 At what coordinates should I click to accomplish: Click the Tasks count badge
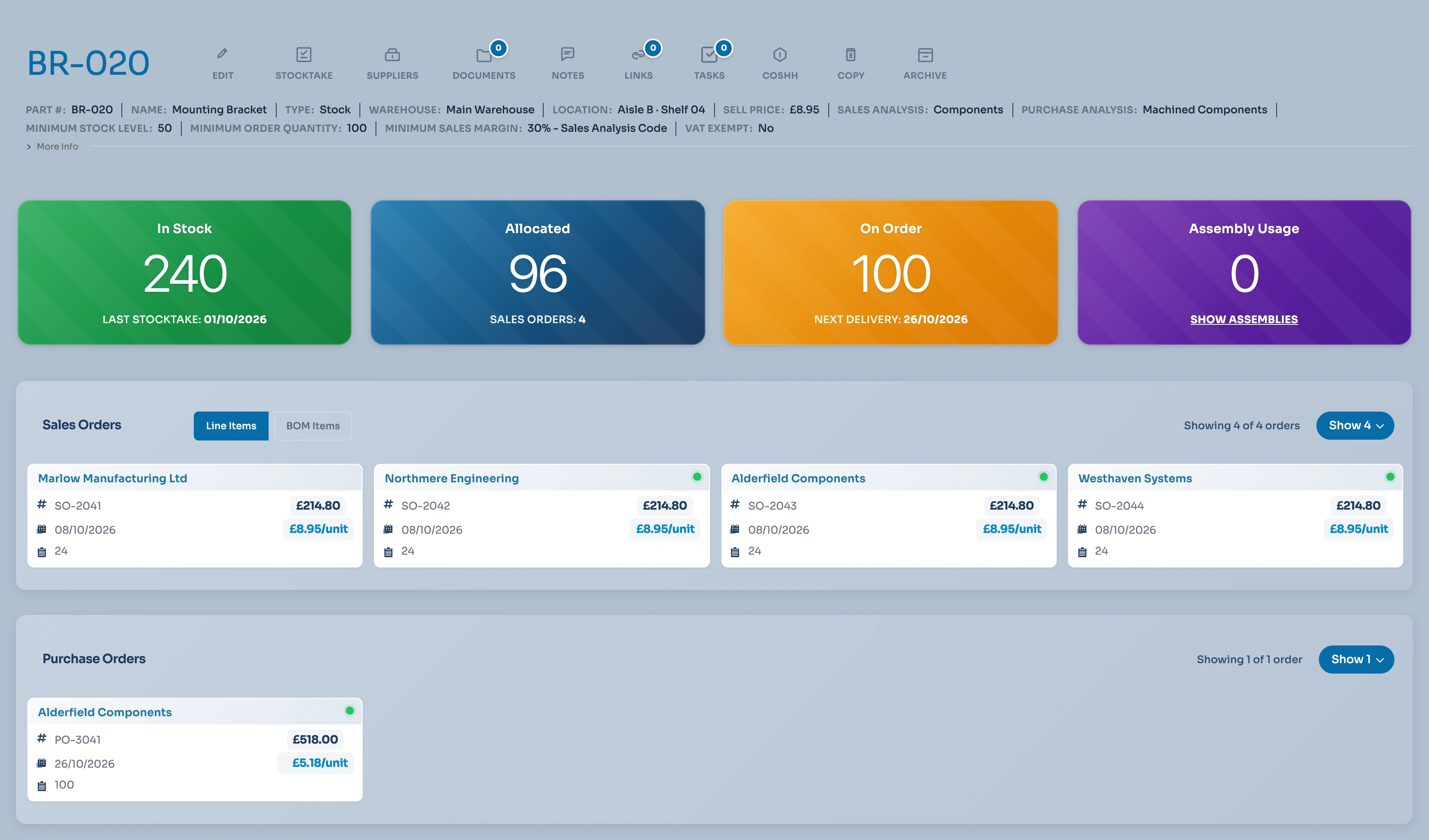coord(723,47)
